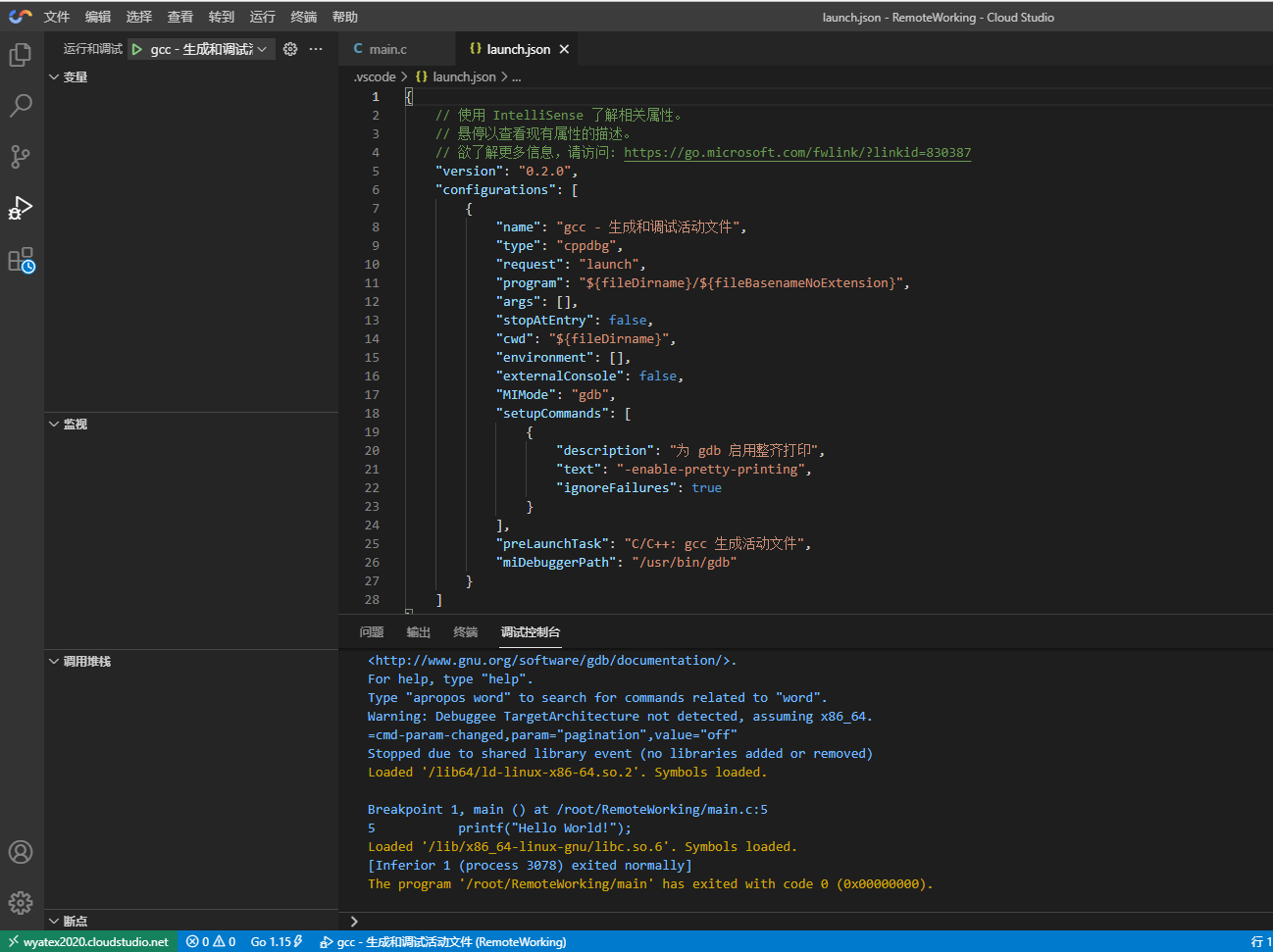This screenshot has width=1273, height=952.
Task: Click the green start debugging arrow
Action: click(137, 49)
